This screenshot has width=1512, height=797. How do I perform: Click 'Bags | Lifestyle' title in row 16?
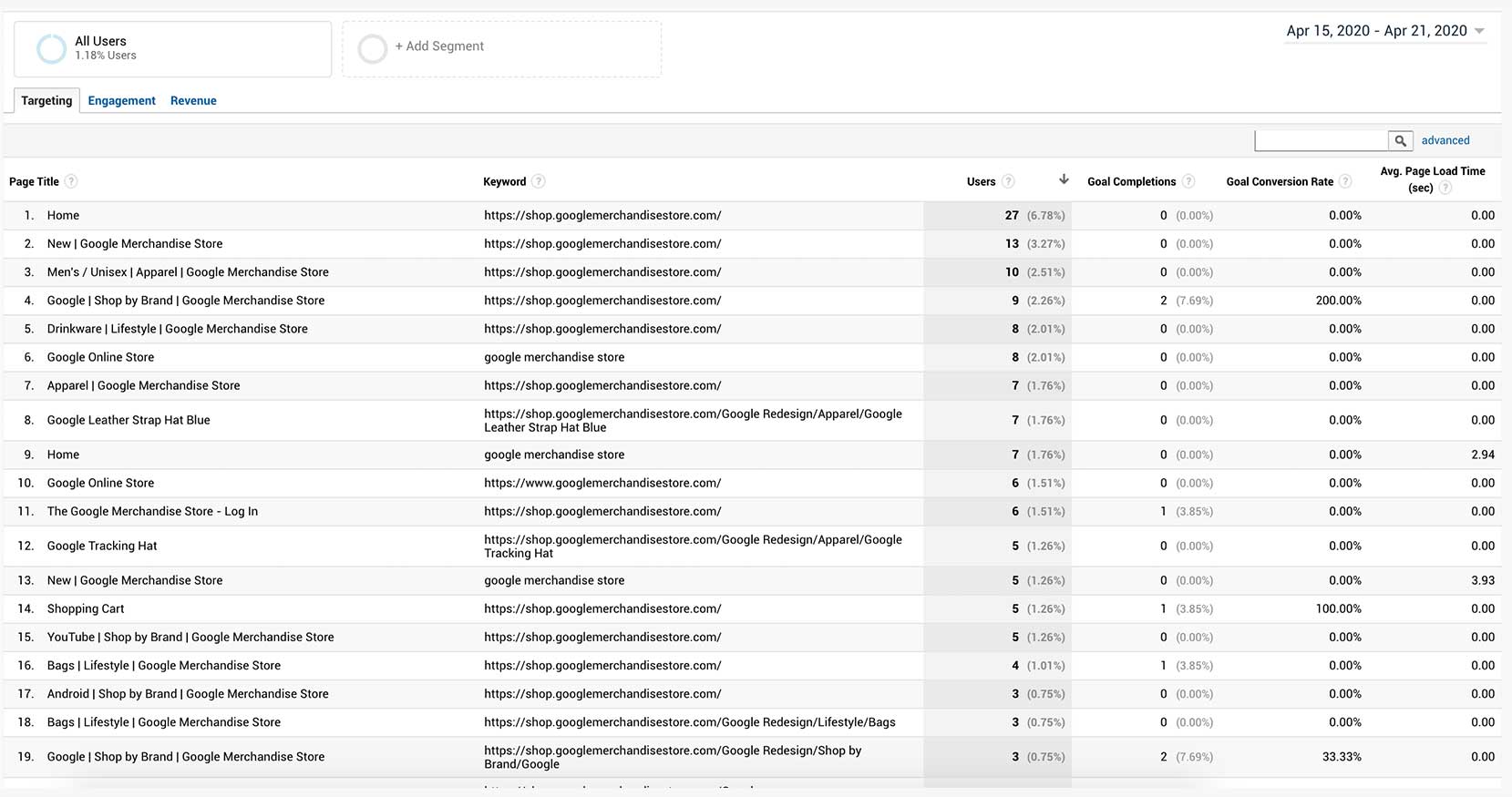coord(164,665)
